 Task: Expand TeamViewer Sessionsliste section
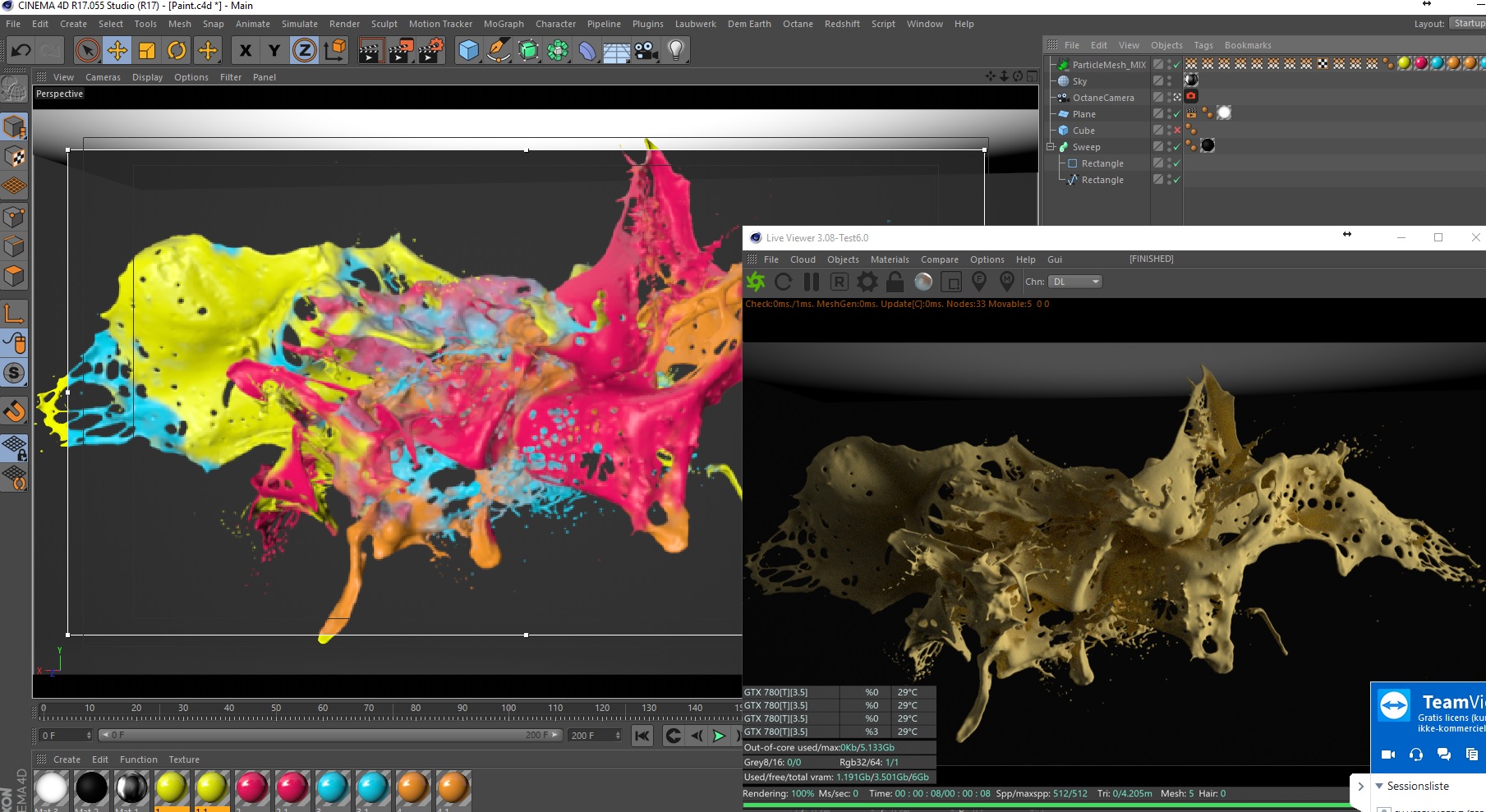pyautogui.click(x=1379, y=786)
